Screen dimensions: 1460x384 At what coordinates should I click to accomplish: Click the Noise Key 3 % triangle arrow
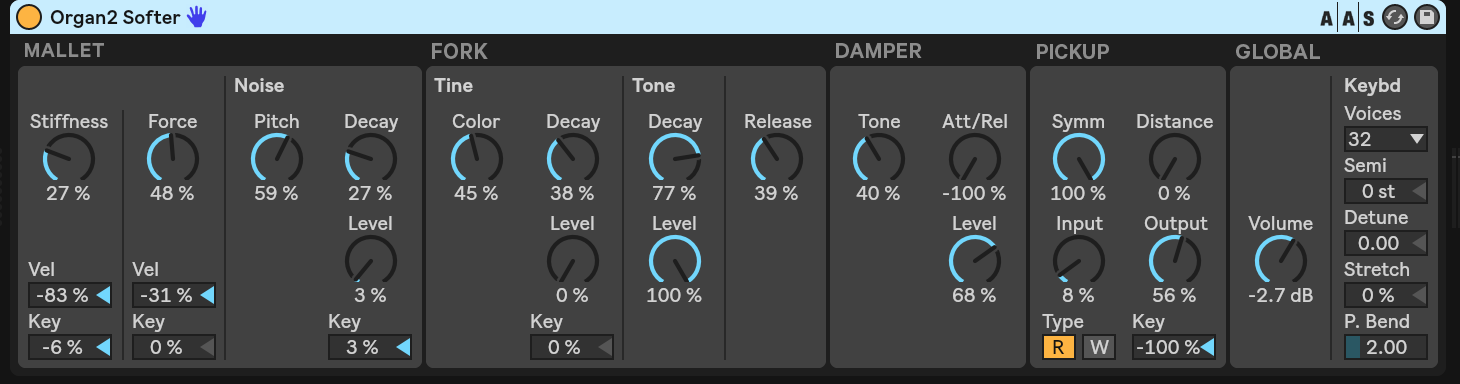tap(402, 347)
